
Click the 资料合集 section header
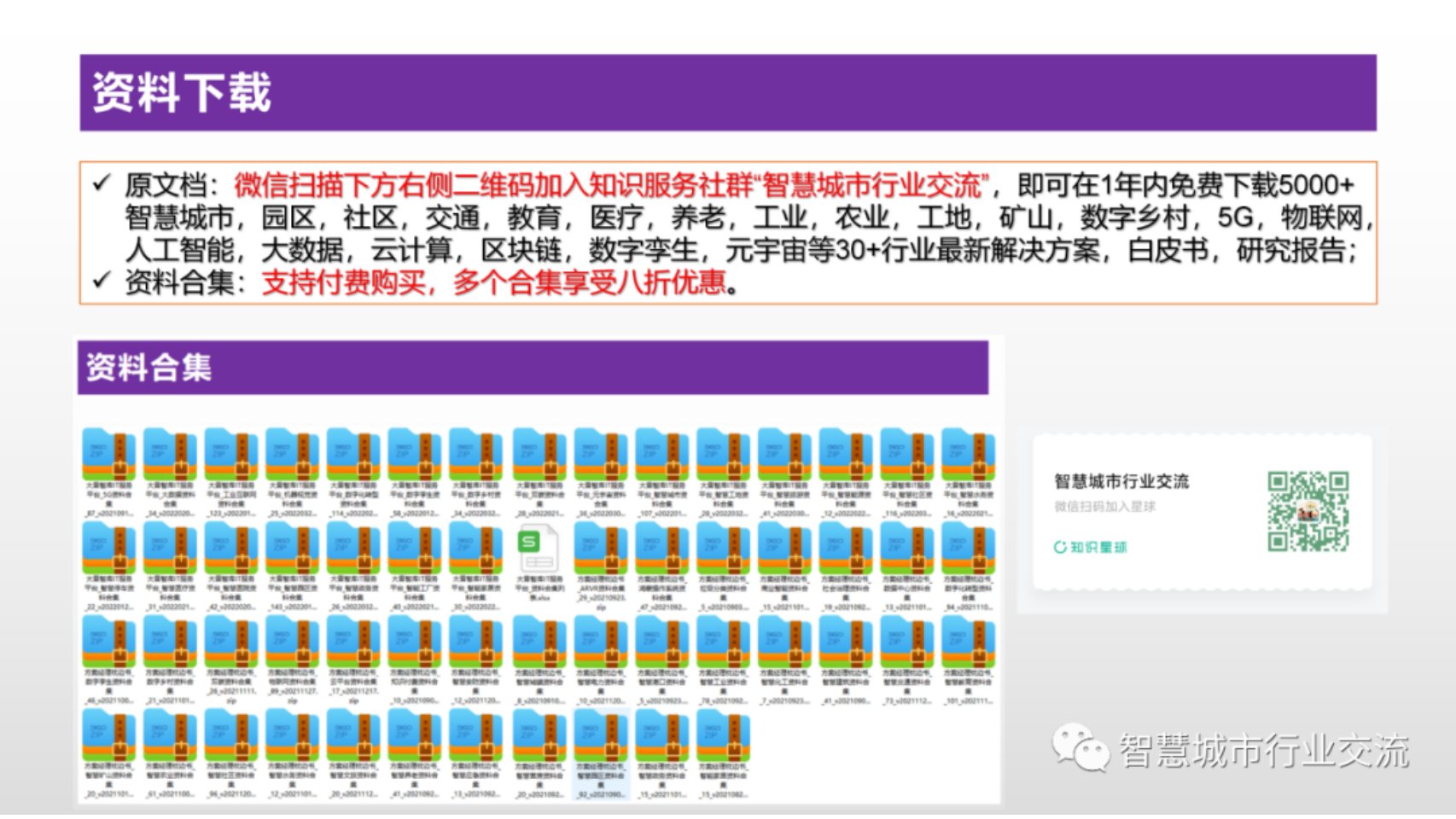[533, 368]
